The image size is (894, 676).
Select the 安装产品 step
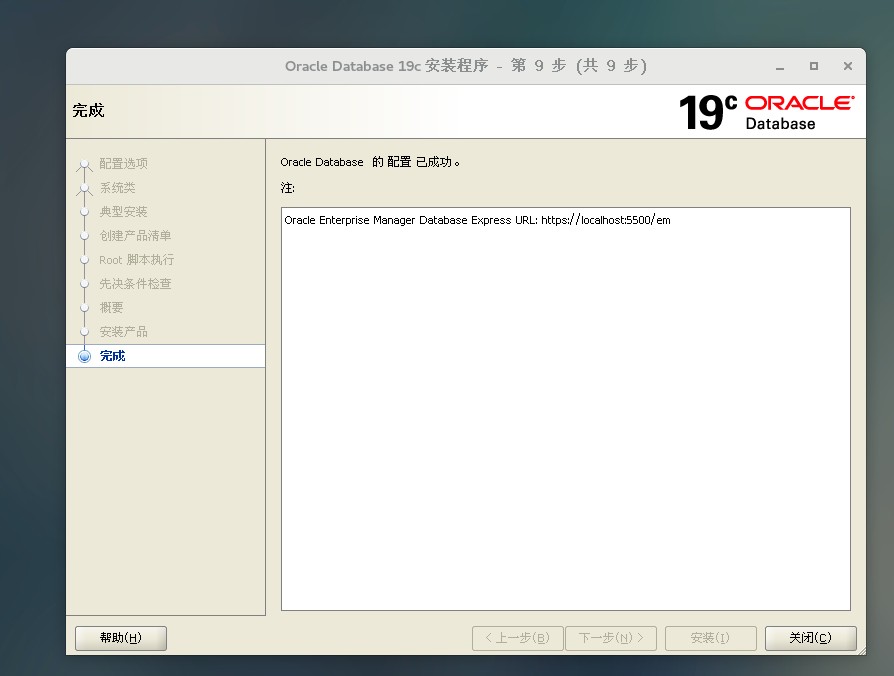point(123,332)
